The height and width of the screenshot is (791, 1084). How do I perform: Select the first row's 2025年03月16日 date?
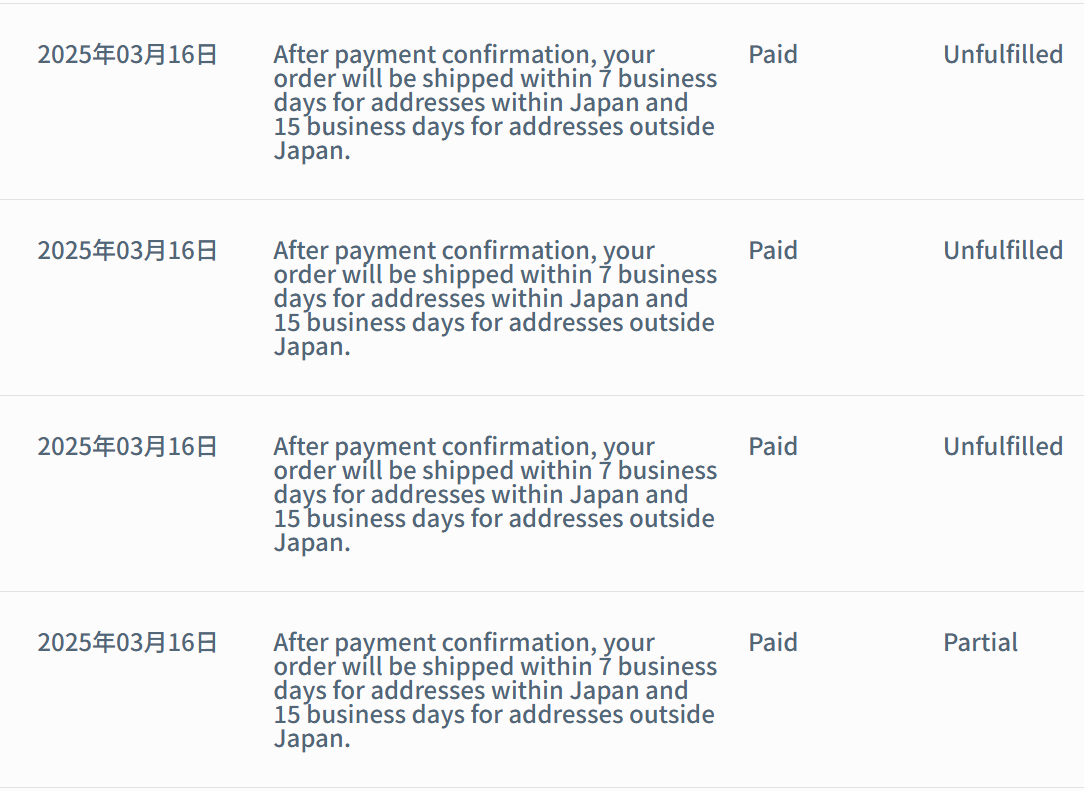tap(127, 54)
